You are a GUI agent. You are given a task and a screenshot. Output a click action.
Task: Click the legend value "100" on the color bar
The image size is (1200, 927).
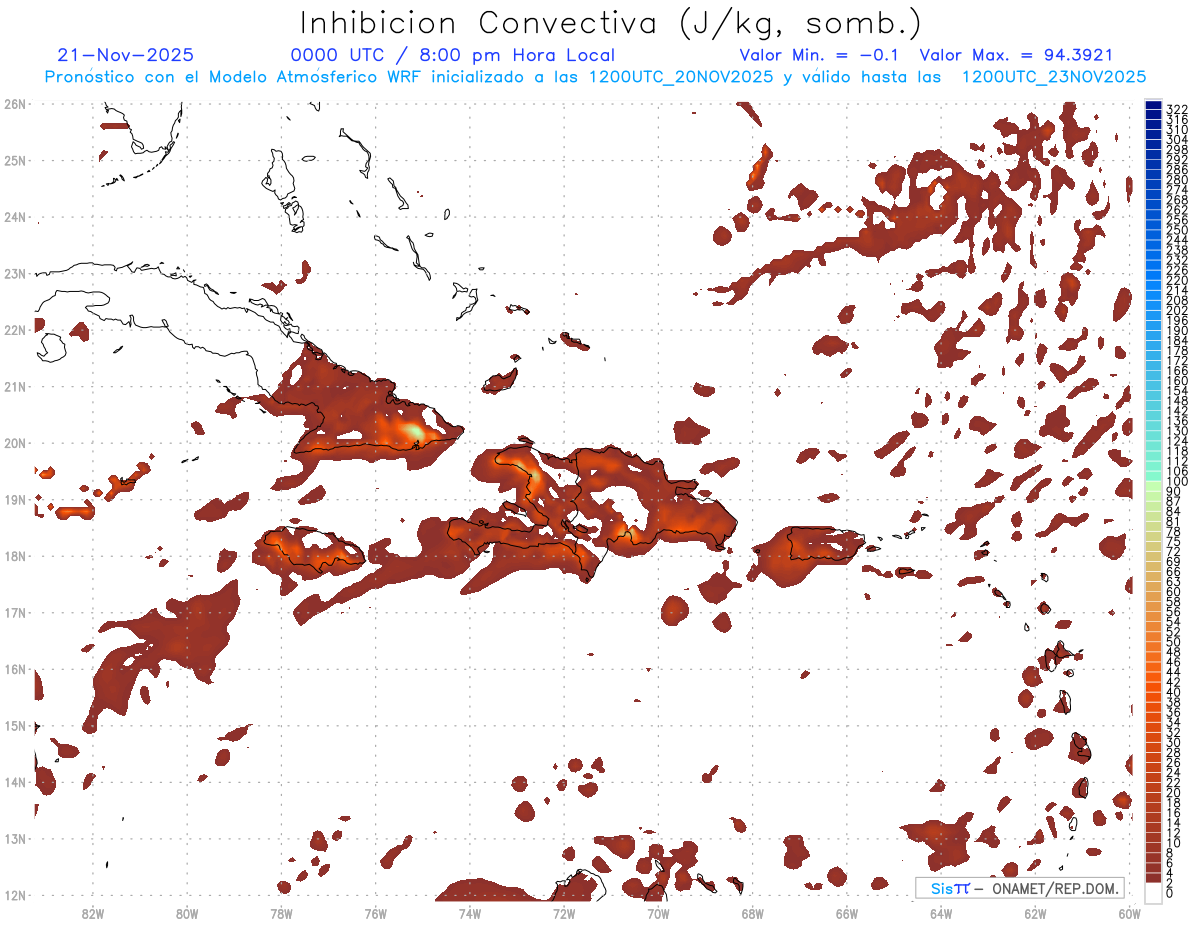pyautogui.click(x=1177, y=482)
